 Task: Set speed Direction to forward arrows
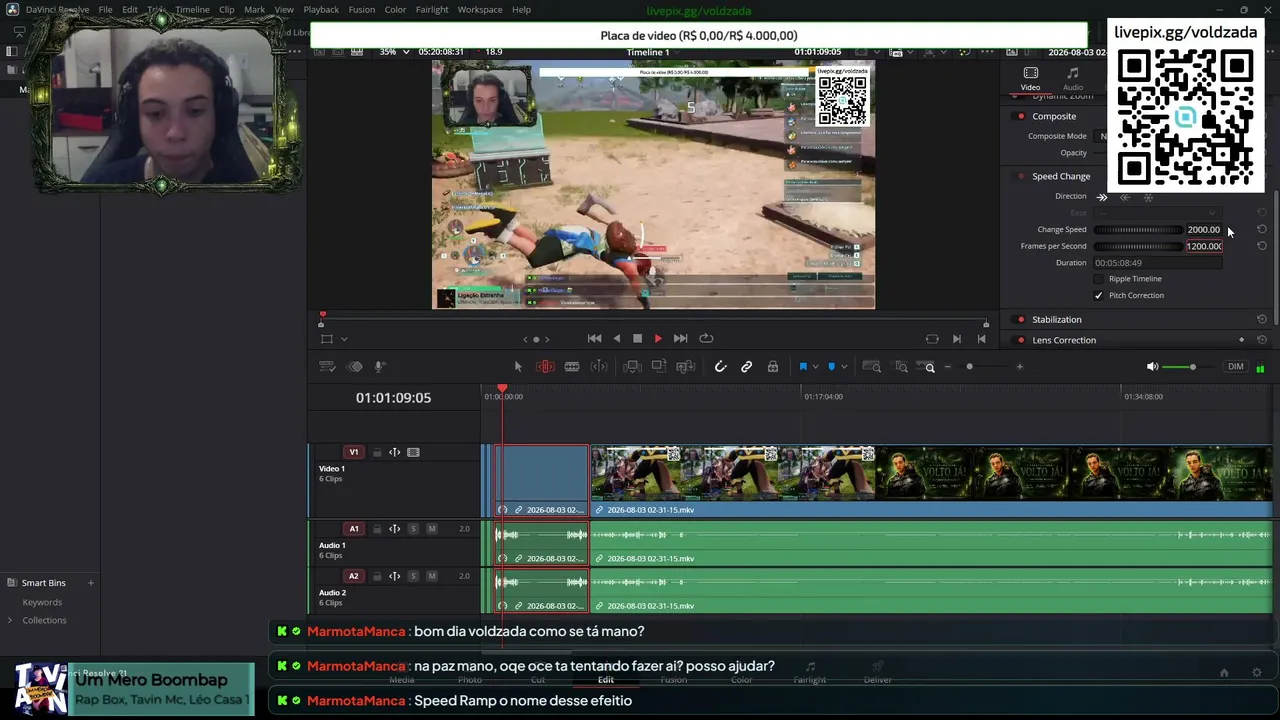(x=1102, y=197)
